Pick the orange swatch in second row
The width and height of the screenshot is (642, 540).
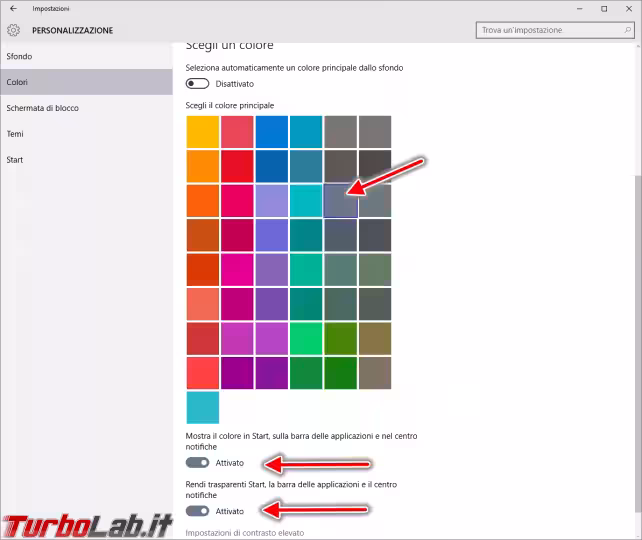203,166
